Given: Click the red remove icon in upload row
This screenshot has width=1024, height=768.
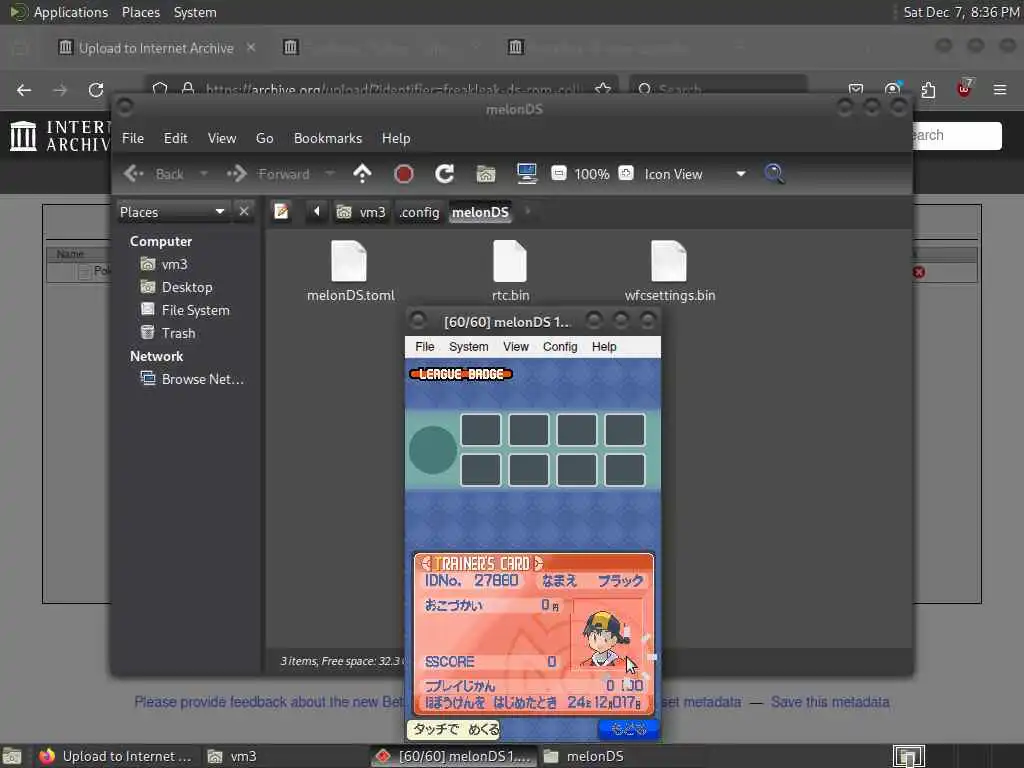Looking at the screenshot, I should point(919,272).
